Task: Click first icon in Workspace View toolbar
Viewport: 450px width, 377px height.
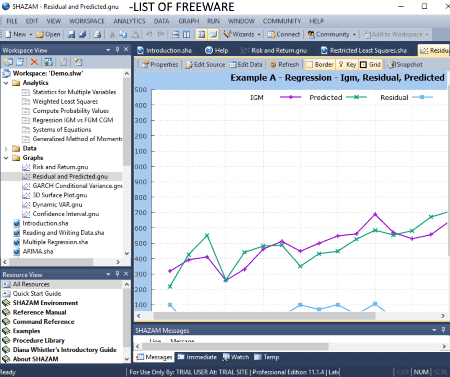Action: [x=8, y=62]
